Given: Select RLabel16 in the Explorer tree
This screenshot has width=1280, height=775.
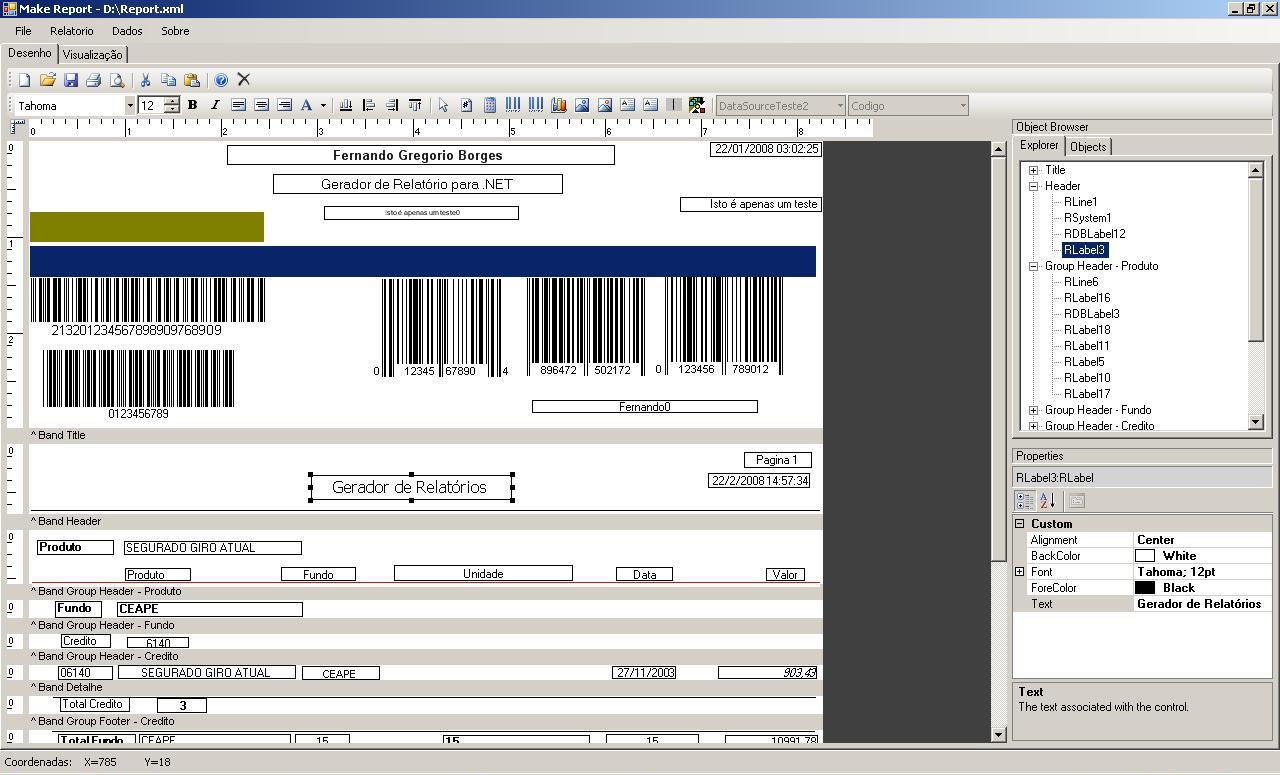Looking at the screenshot, I should coord(1087,298).
